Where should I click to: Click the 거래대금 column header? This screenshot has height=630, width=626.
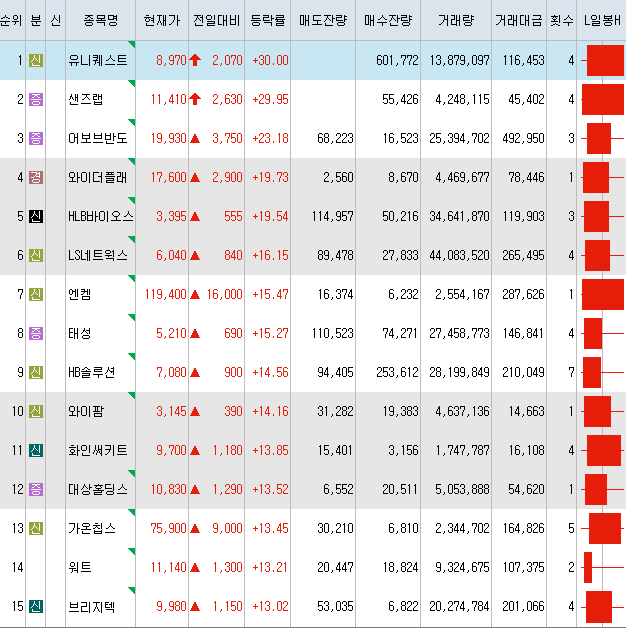click(x=519, y=20)
